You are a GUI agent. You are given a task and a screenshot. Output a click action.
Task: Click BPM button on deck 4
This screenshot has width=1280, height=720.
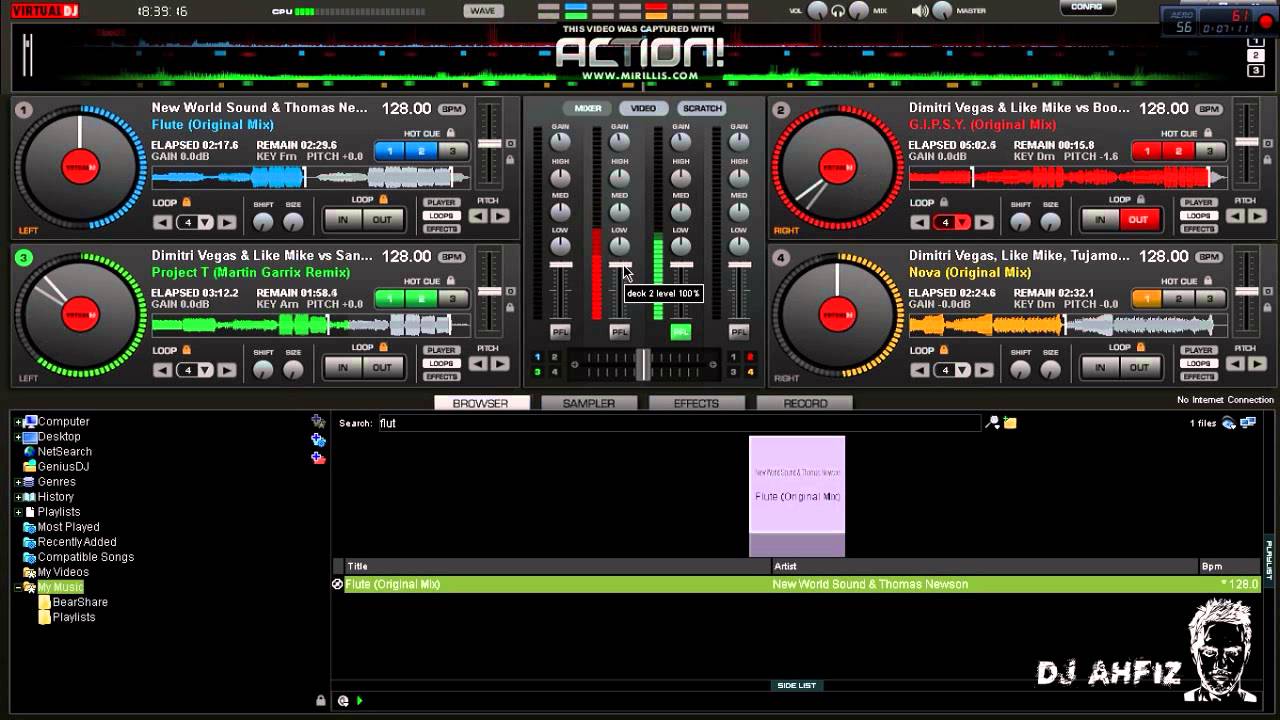click(1209, 257)
